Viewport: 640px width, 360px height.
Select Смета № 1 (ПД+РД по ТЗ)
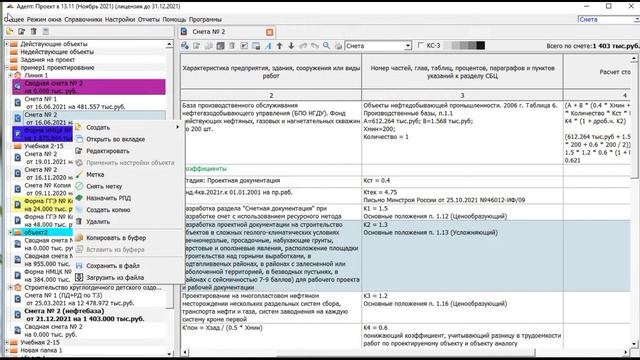80,299
